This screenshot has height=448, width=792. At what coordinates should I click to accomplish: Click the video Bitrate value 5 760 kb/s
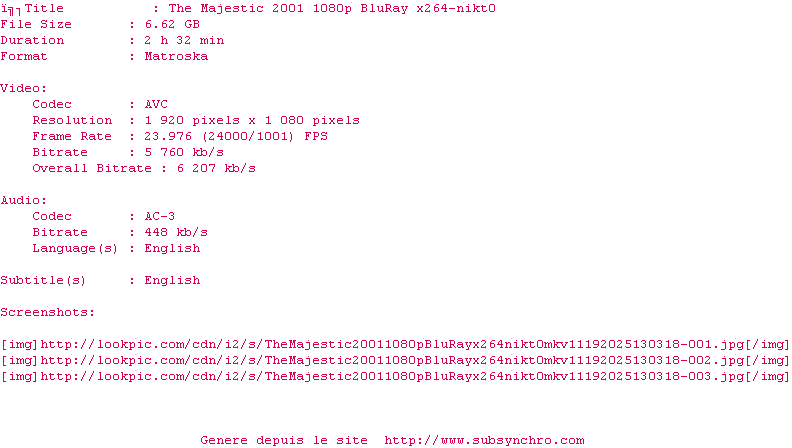pyautogui.click(x=184, y=153)
